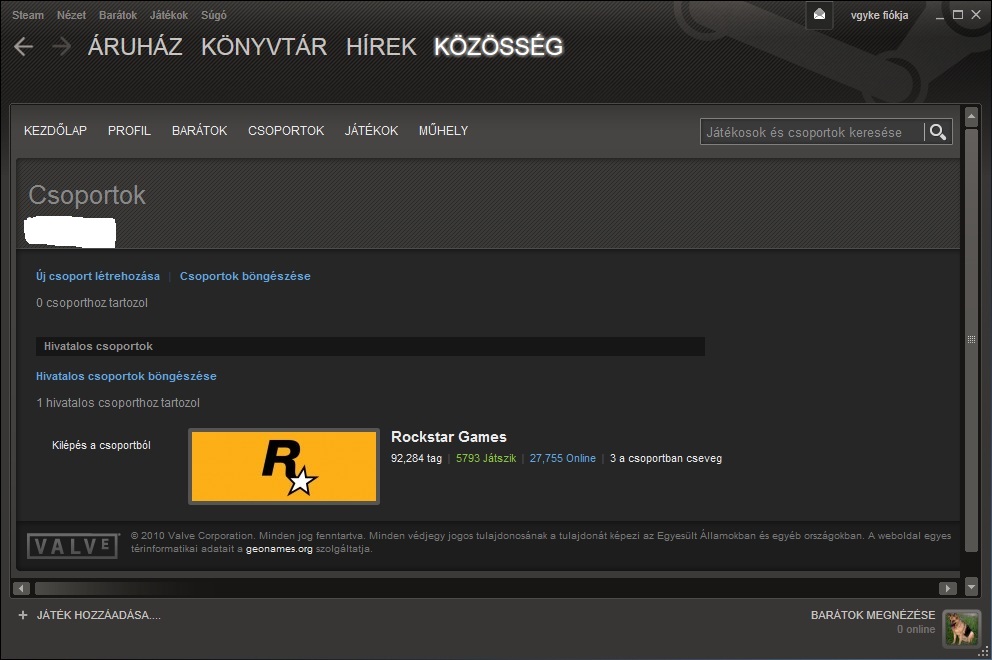992x660 pixels.
Task: Go back with the left arrow
Action: click(x=23, y=46)
